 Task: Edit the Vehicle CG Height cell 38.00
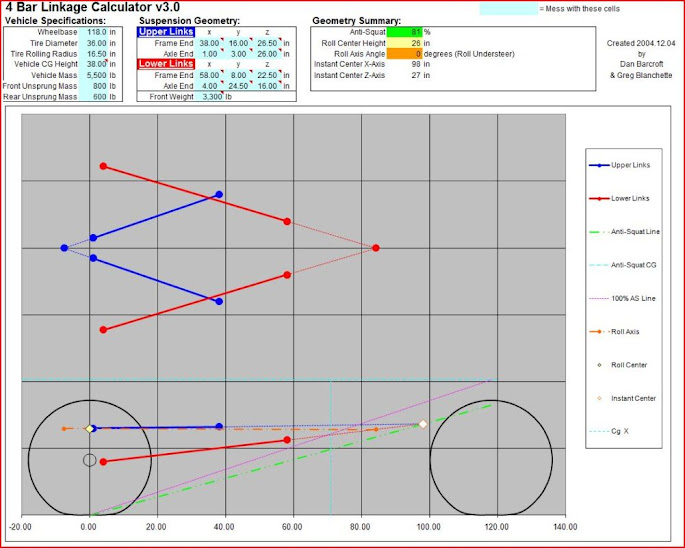(94, 64)
